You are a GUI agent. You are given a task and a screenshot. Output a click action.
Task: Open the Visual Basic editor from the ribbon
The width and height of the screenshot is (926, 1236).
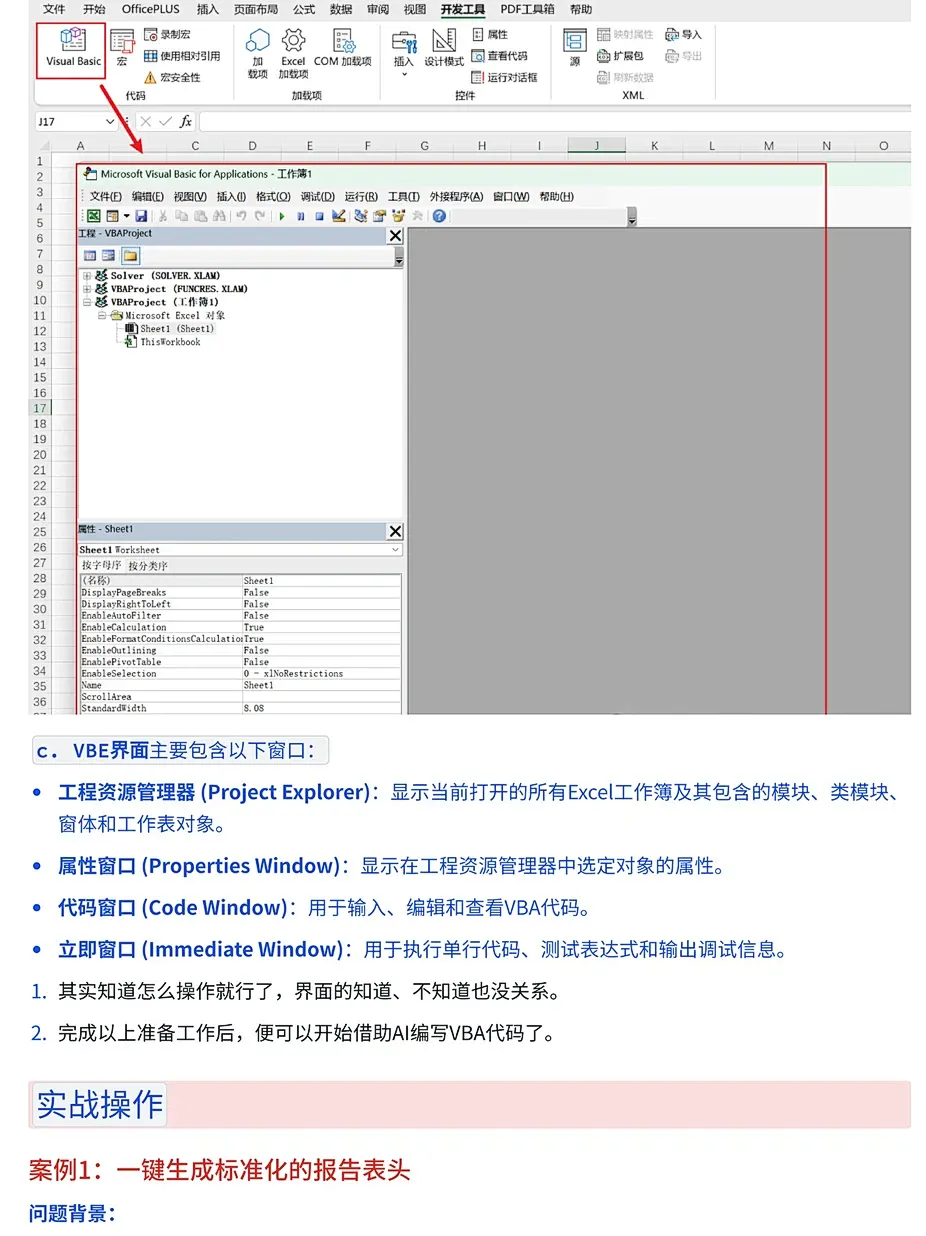[x=73, y=50]
